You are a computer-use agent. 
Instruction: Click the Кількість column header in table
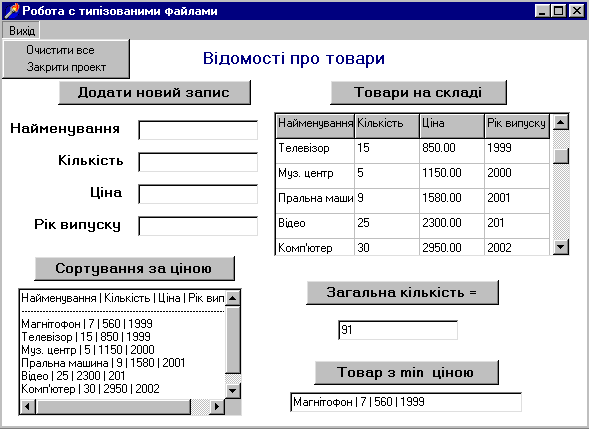387,126
